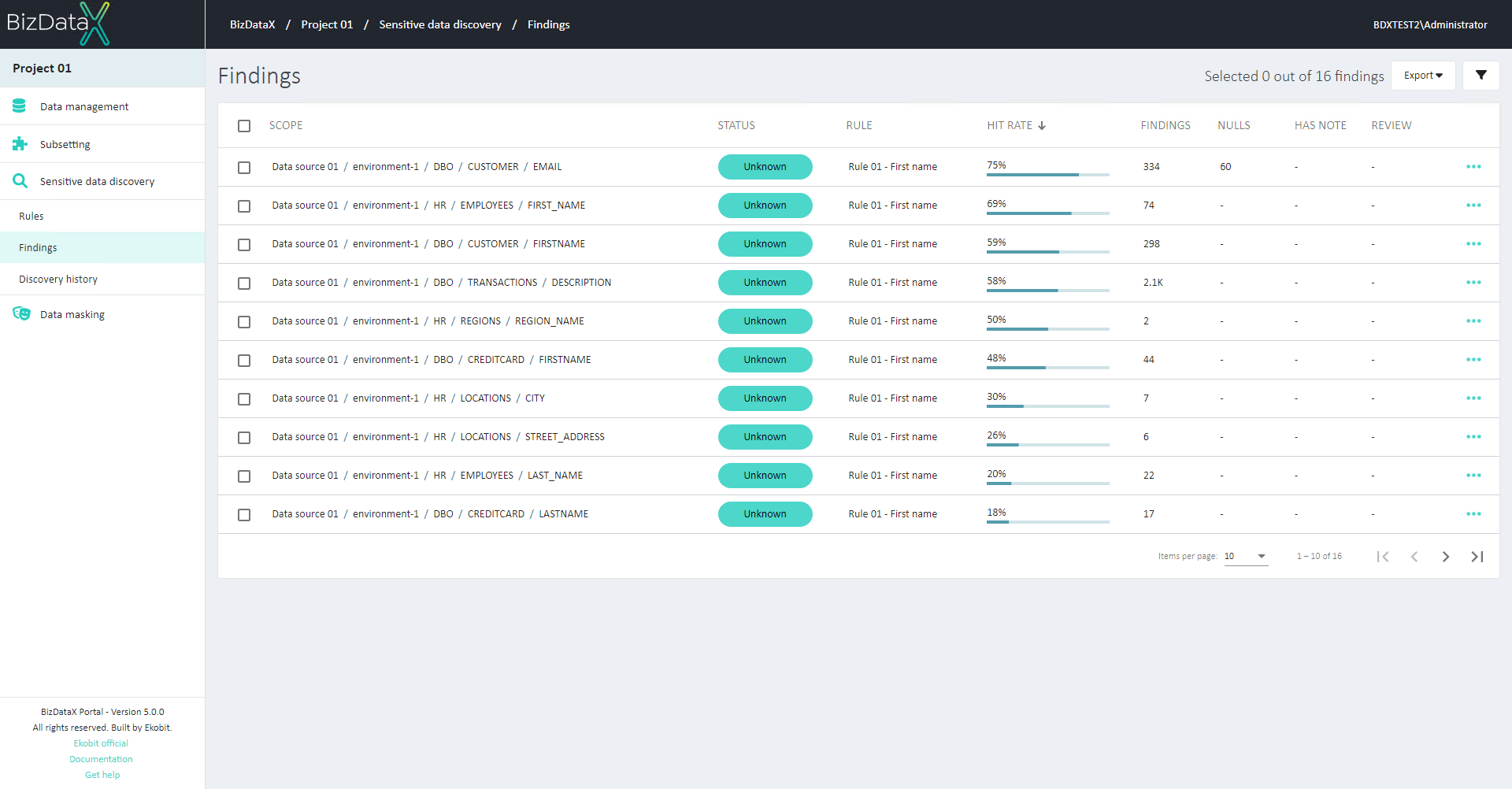Click the Sensitive data discovery breadcrumb
Viewport: 1512px width, 789px height.
pyautogui.click(x=440, y=24)
